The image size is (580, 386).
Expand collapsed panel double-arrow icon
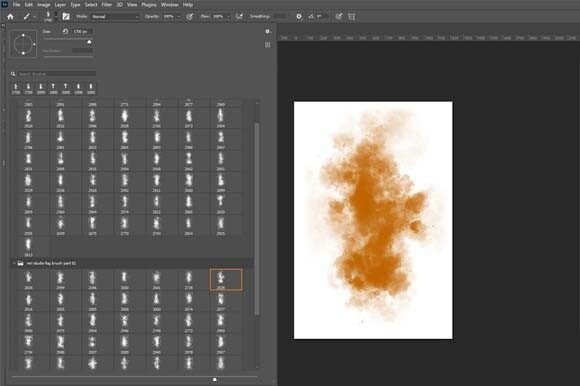point(4,26)
